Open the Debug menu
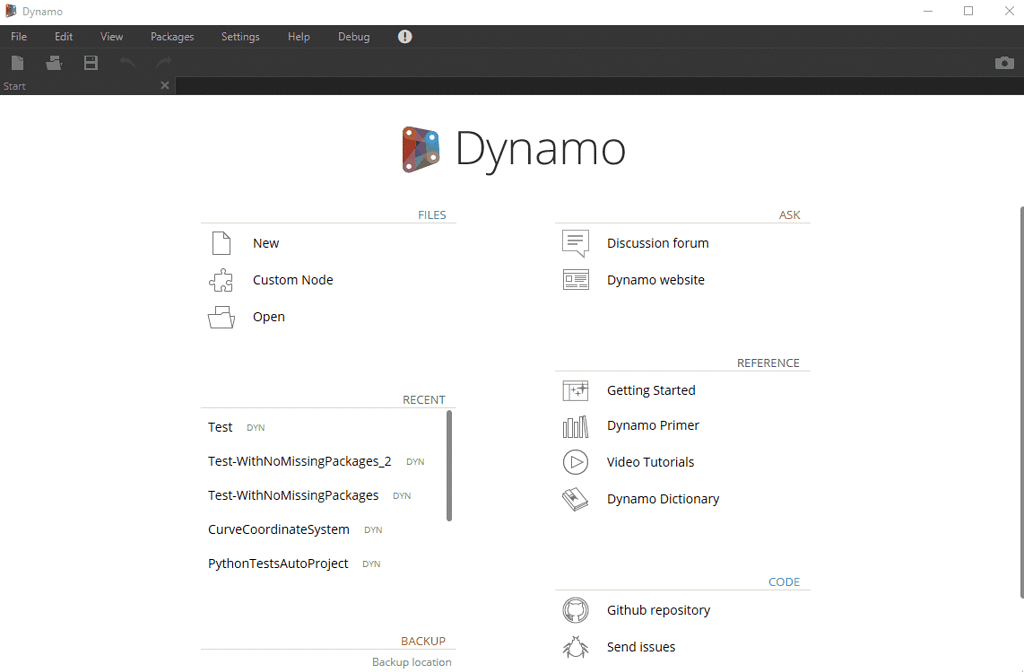 pyautogui.click(x=353, y=36)
